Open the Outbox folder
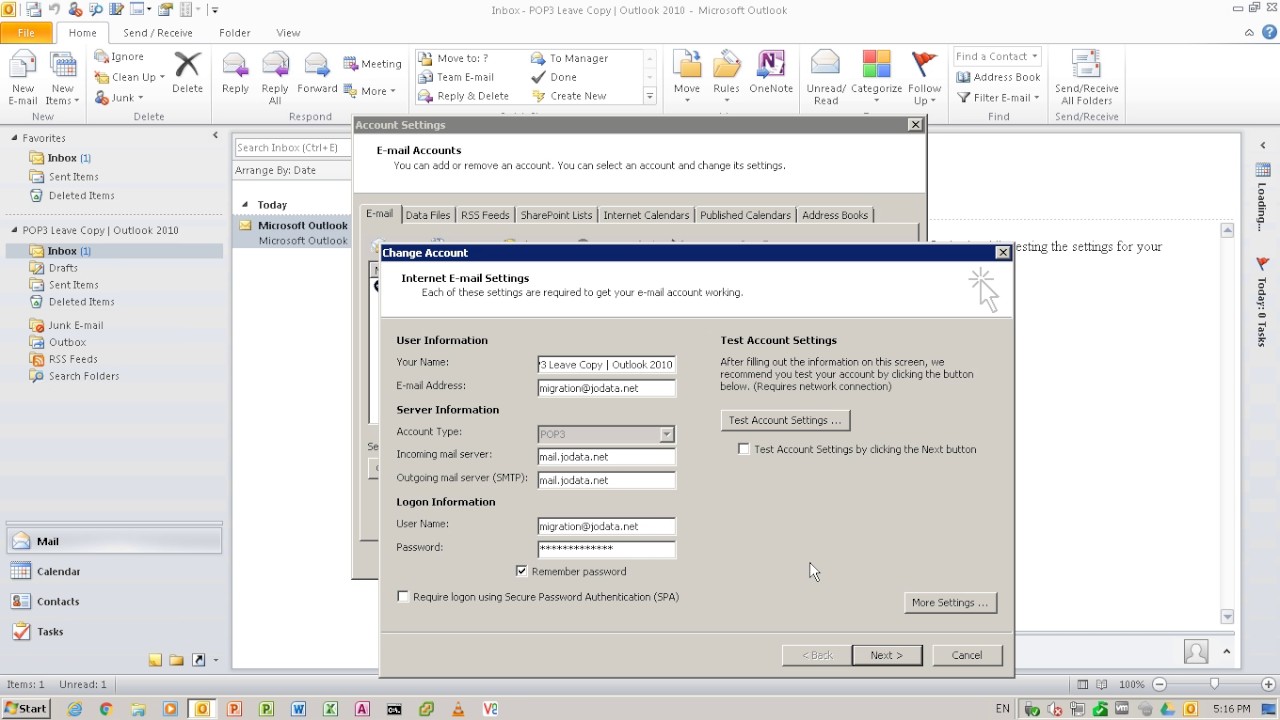The height and width of the screenshot is (720, 1280). [x=67, y=342]
